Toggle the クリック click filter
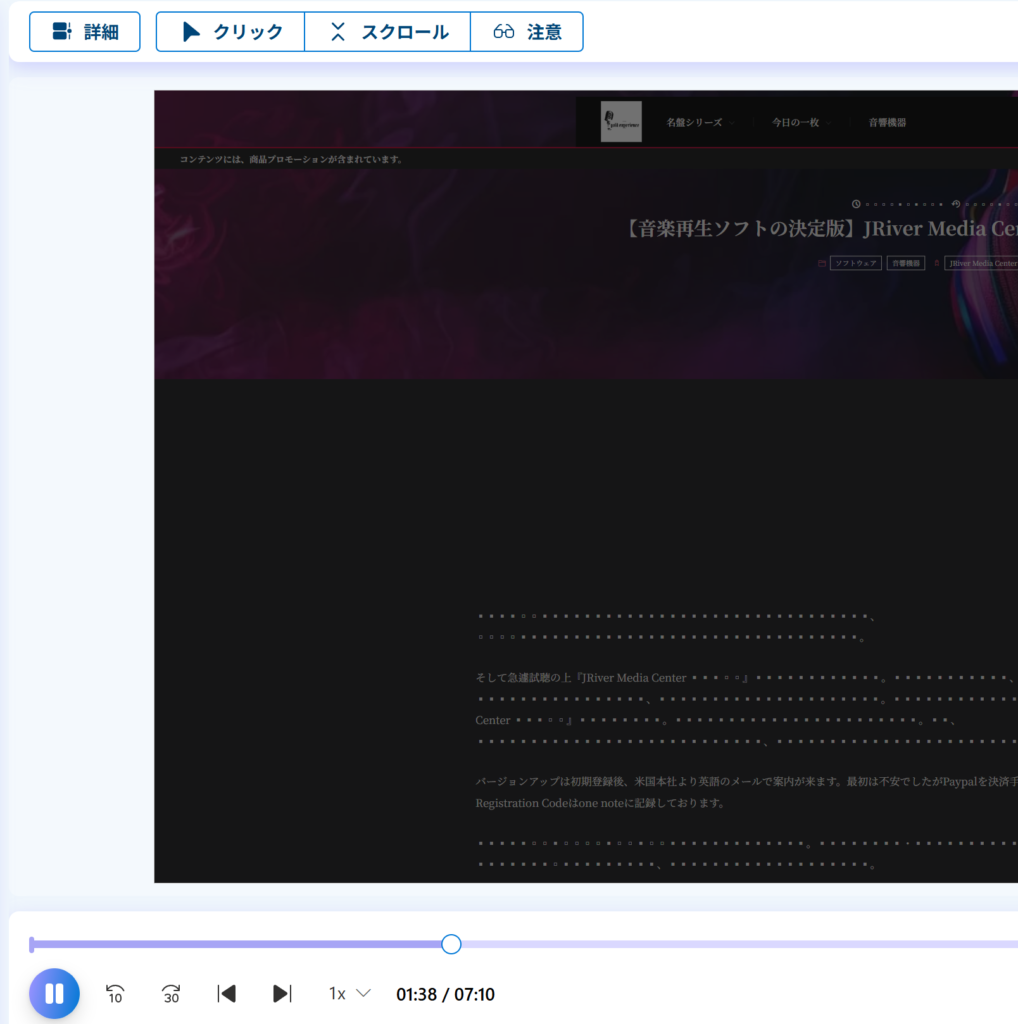The width and height of the screenshot is (1018, 1024). pyautogui.click(x=231, y=32)
